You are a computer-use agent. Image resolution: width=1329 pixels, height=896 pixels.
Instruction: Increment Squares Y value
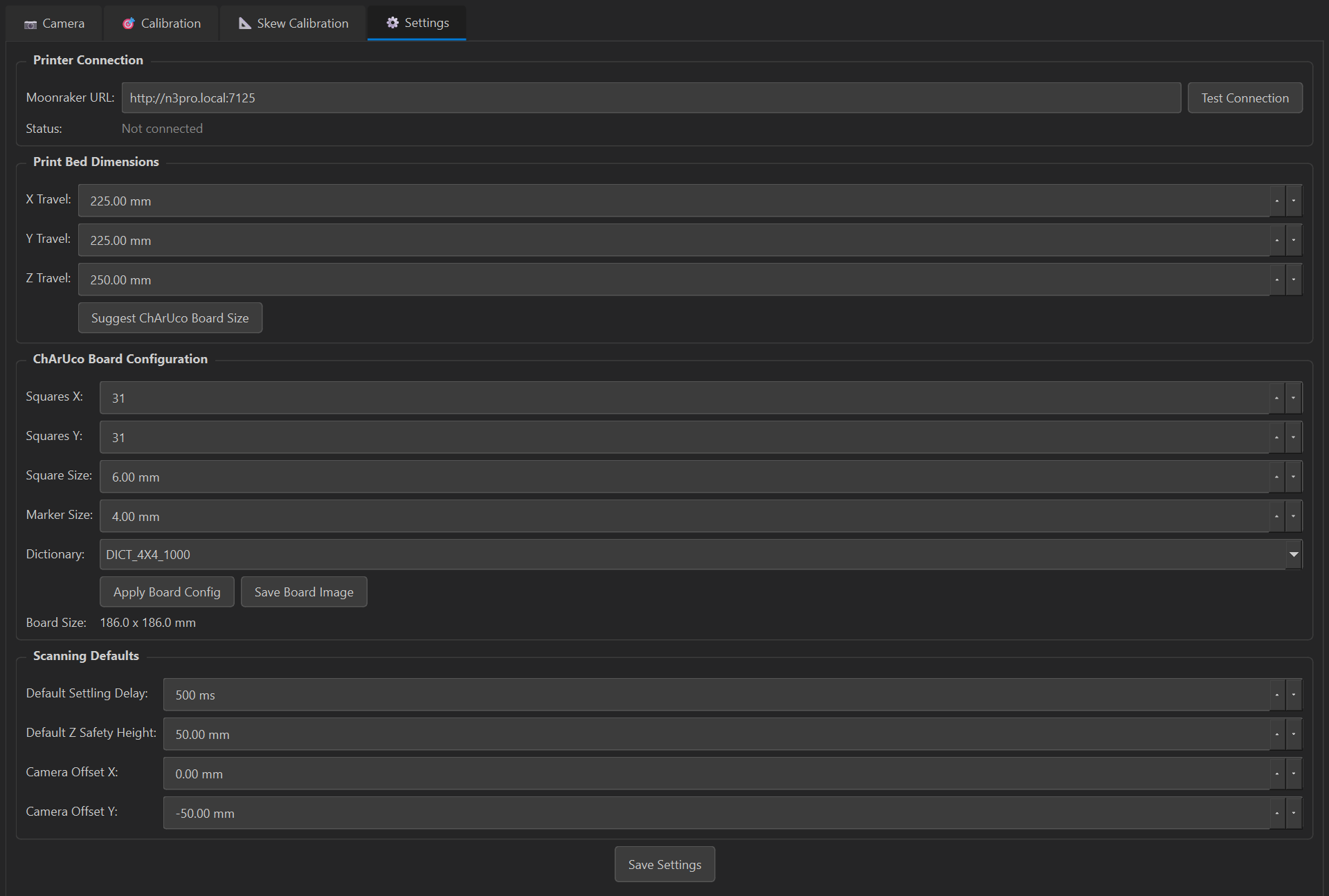[1277, 437]
